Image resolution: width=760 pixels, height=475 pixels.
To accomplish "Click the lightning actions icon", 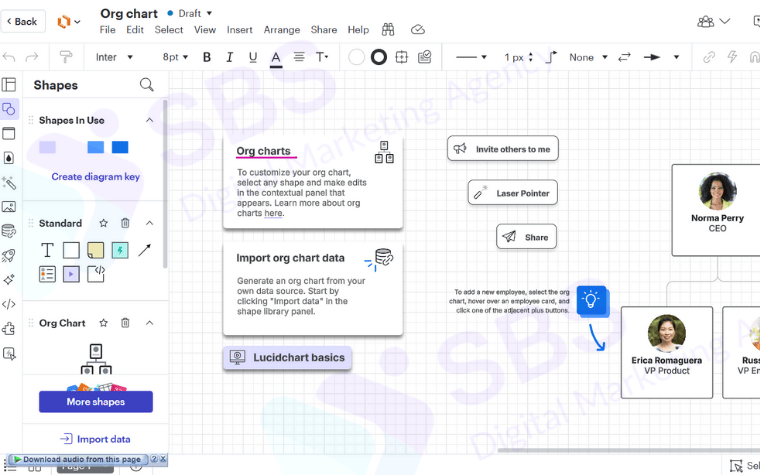I will click(732, 57).
